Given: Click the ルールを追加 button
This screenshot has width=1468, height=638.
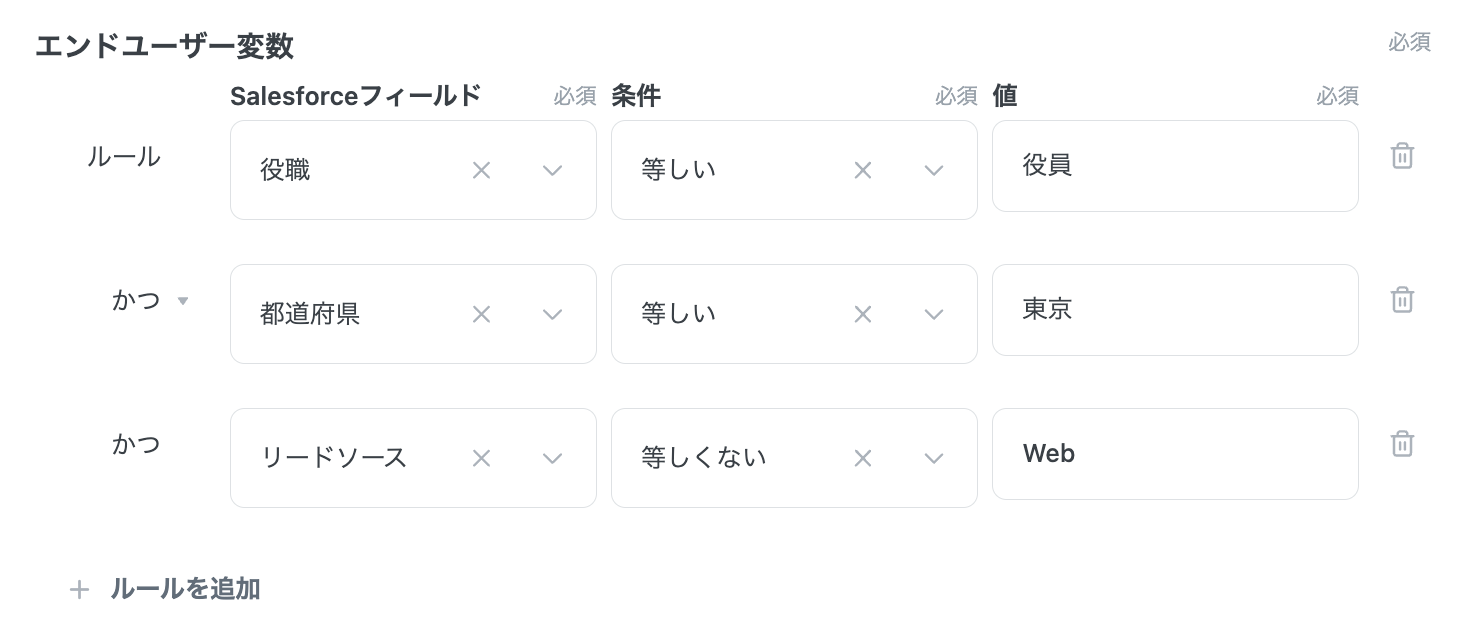Looking at the screenshot, I should tap(185, 589).
